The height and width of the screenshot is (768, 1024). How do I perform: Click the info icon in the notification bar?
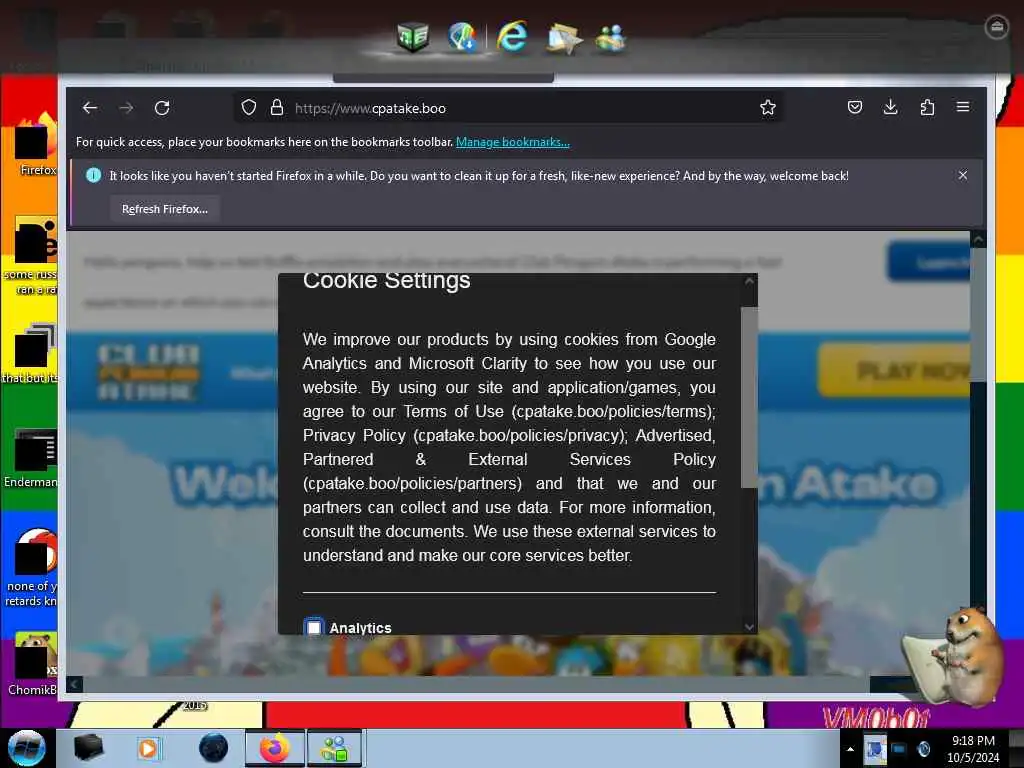[93, 175]
